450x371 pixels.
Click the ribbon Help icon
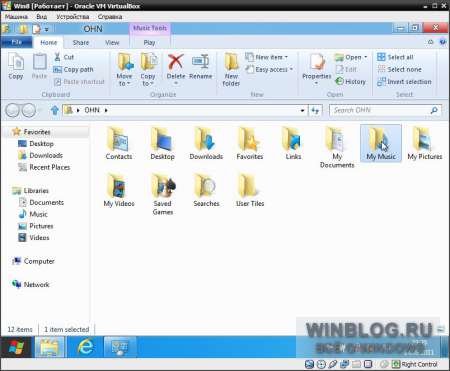click(443, 42)
